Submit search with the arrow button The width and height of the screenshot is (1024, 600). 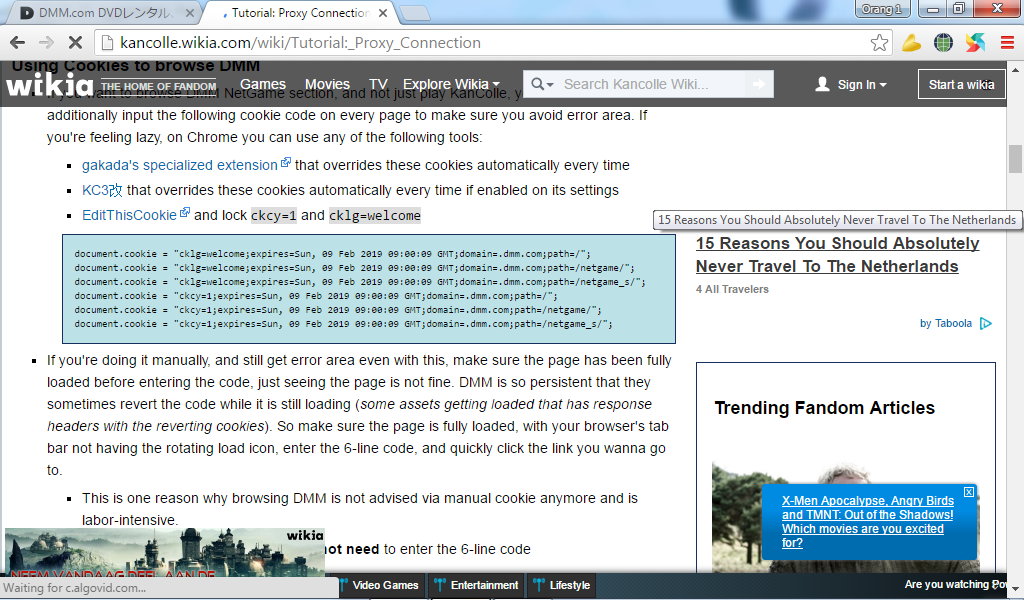coord(758,84)
